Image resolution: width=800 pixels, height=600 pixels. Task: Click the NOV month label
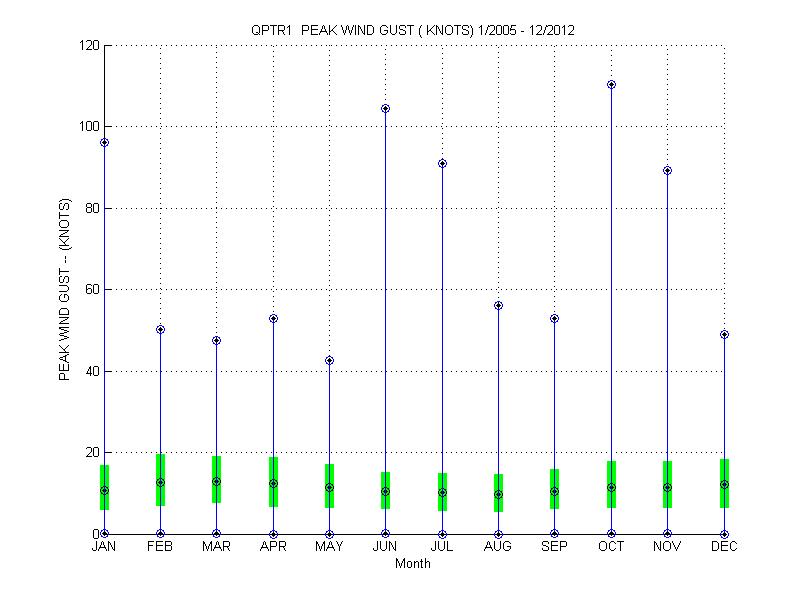coord(667,546)
